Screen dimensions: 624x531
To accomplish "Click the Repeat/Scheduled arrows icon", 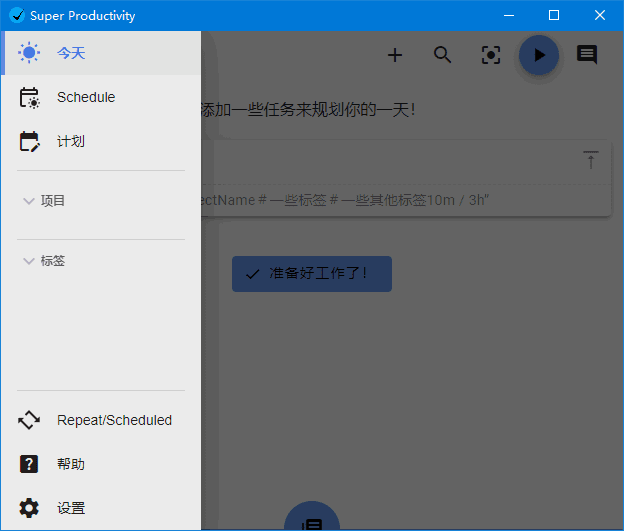I will point(30,420).
